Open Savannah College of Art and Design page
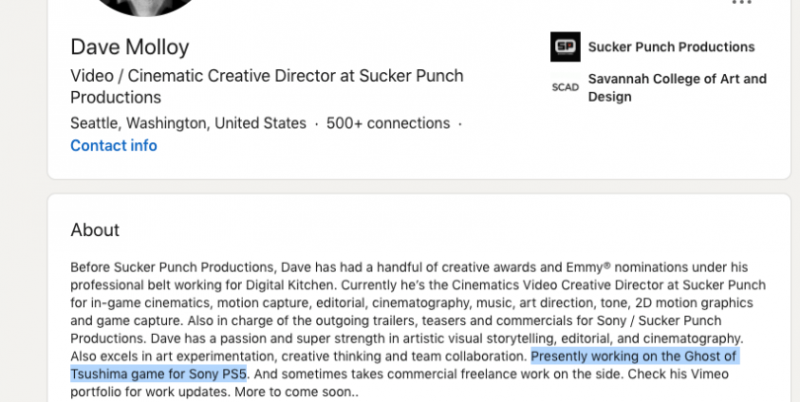The width and height of the screenshot is (800, 402). pos(677,87)
